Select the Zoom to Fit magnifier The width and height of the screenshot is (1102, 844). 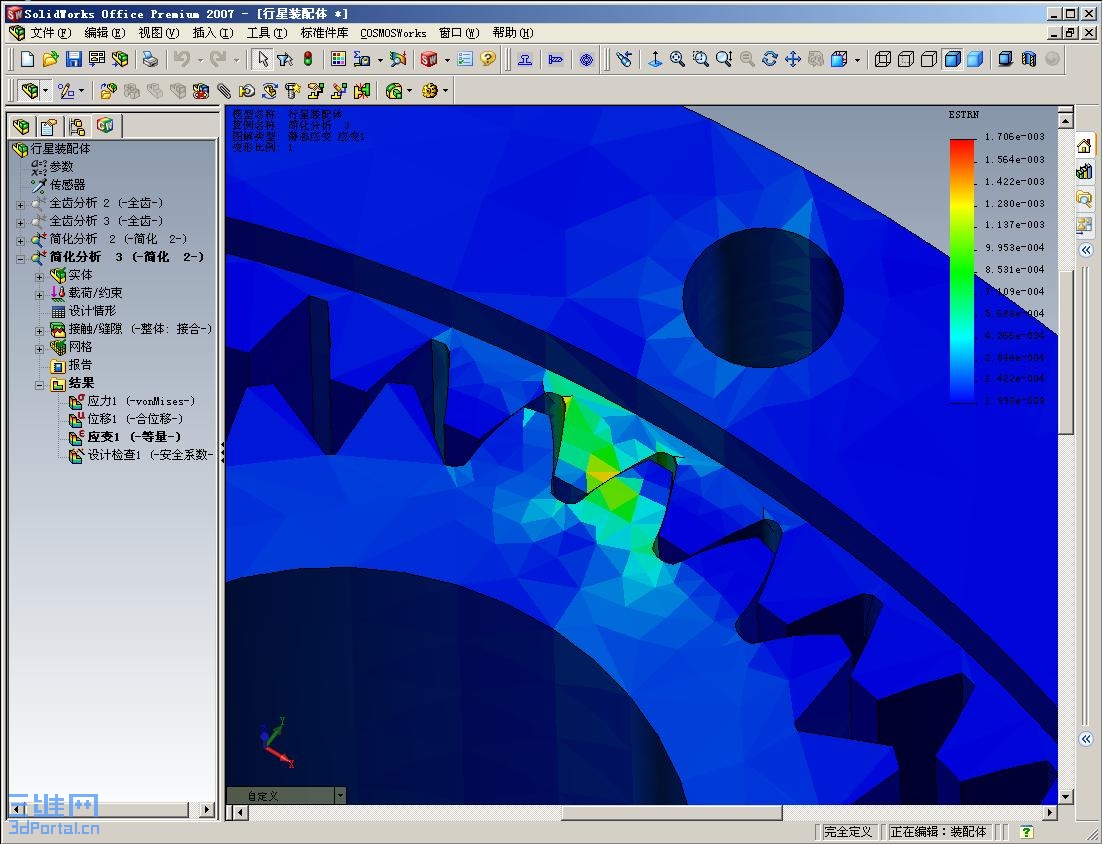677,59
